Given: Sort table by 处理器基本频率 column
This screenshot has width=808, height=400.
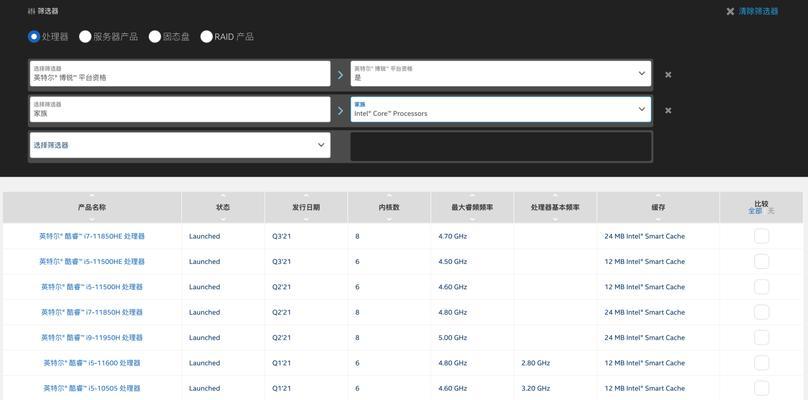Looking at the screenshot, I should pyautogui.click(x=555, y=207).
